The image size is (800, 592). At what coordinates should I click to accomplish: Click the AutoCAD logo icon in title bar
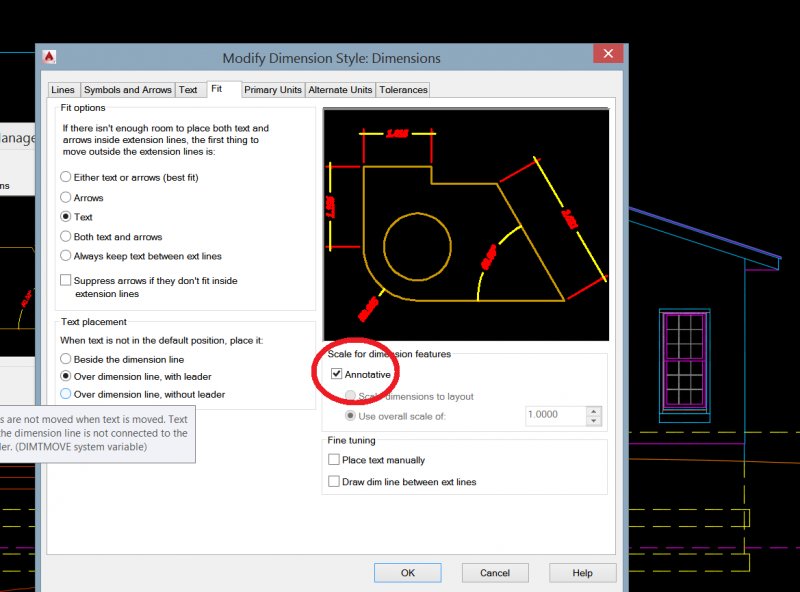50,57
